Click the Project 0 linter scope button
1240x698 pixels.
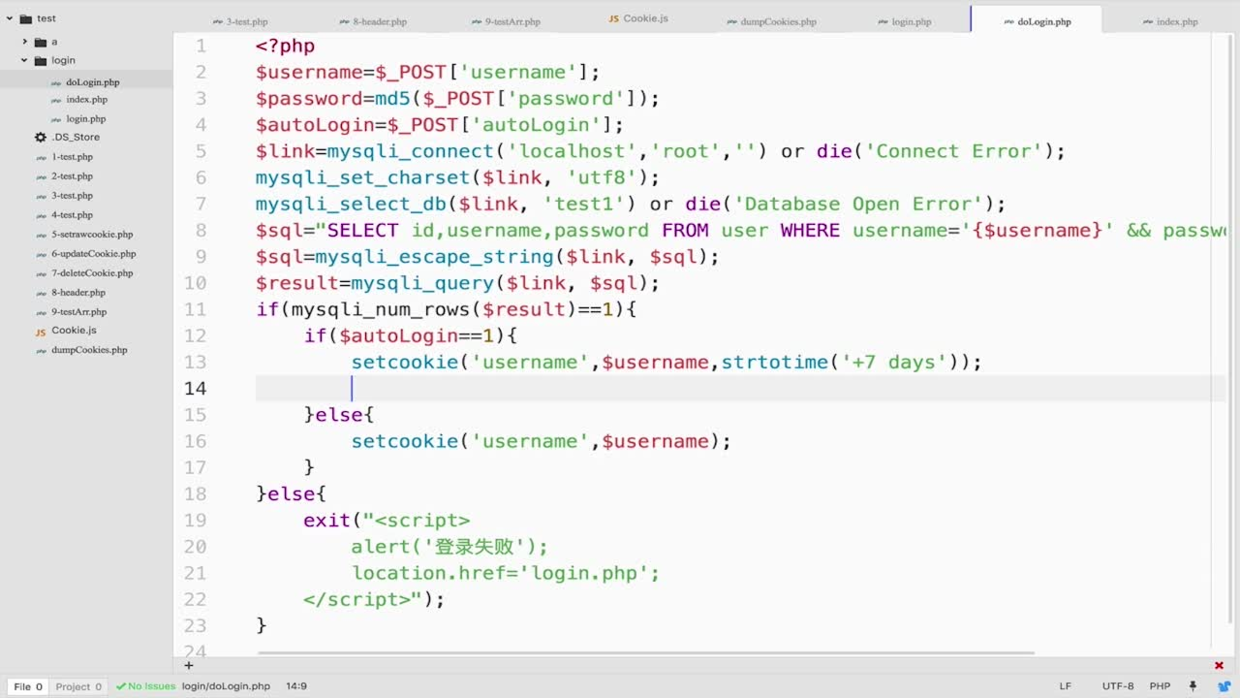tap(78, 687)
